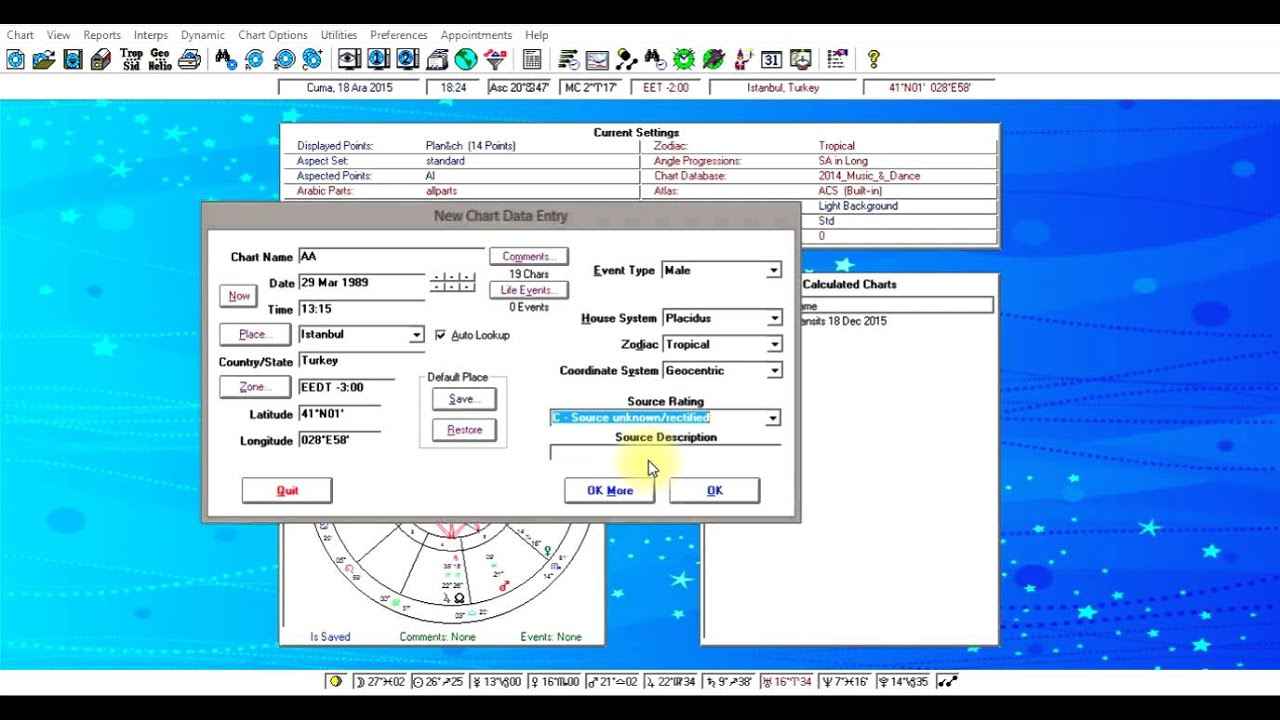Click the green globe icon in toolbar

pyautogui.click(x=466, y=60)
